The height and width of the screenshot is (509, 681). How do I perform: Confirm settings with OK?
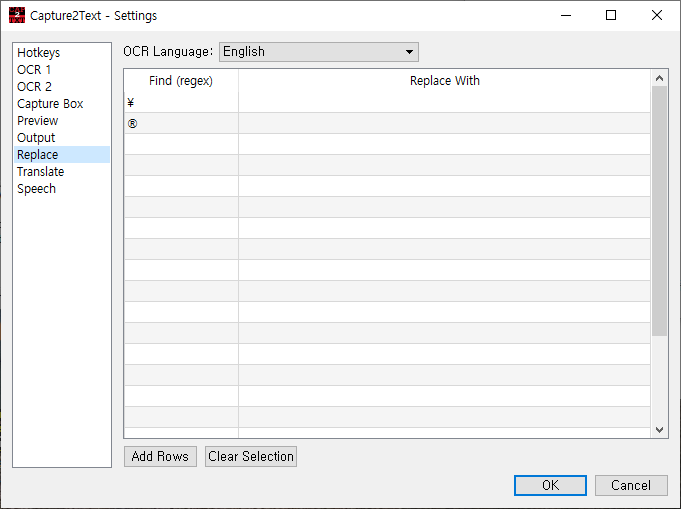550,485
